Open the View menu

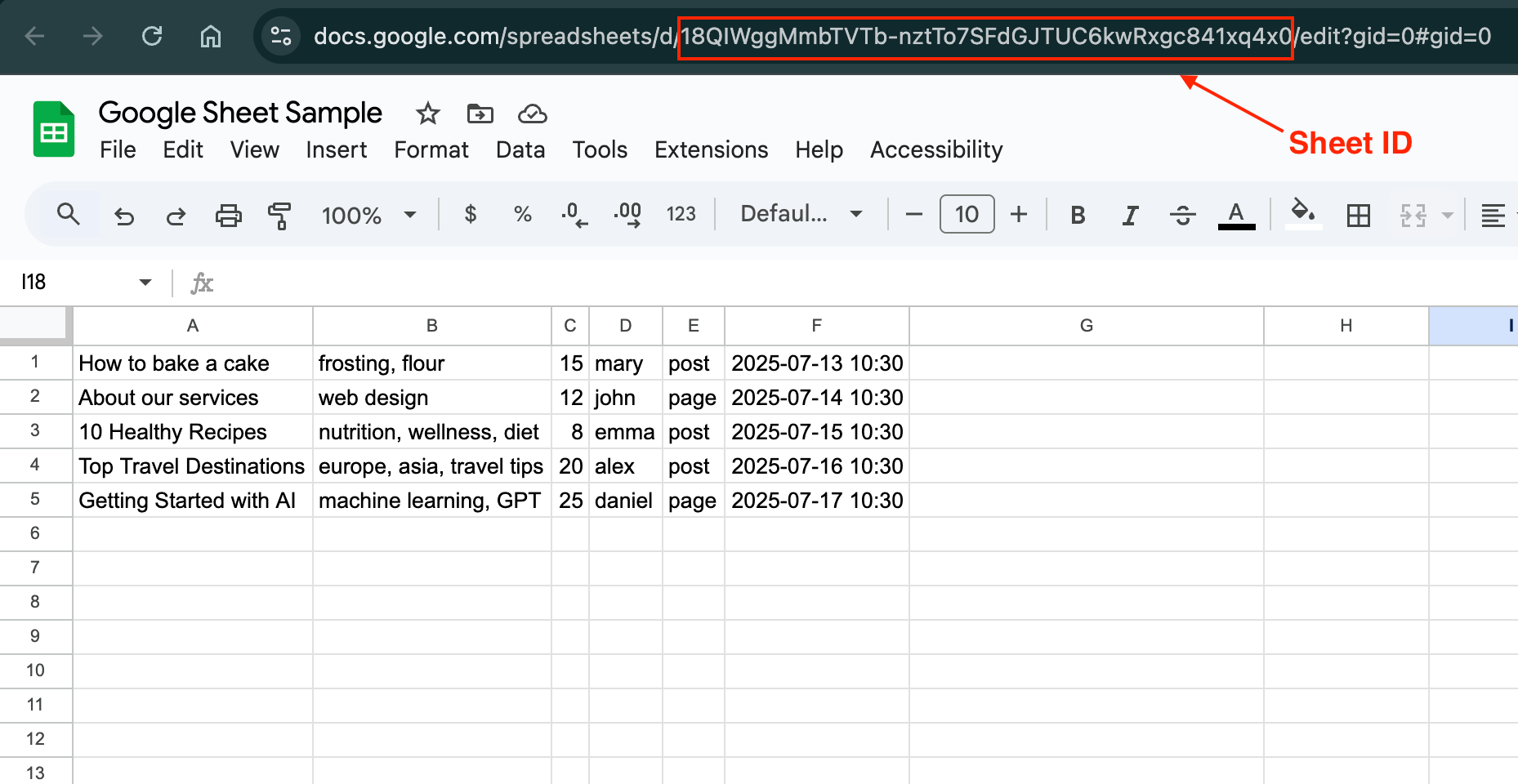[x=255, y=149]
